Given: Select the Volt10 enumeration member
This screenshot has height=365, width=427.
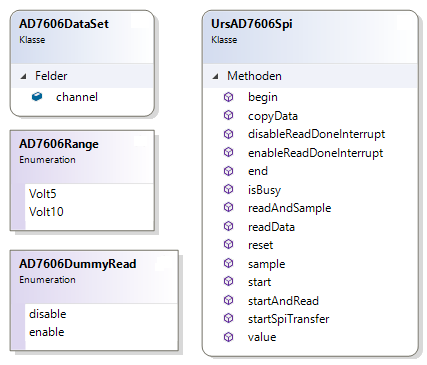Looking at the screenshot, I should (x=46, y=212).
